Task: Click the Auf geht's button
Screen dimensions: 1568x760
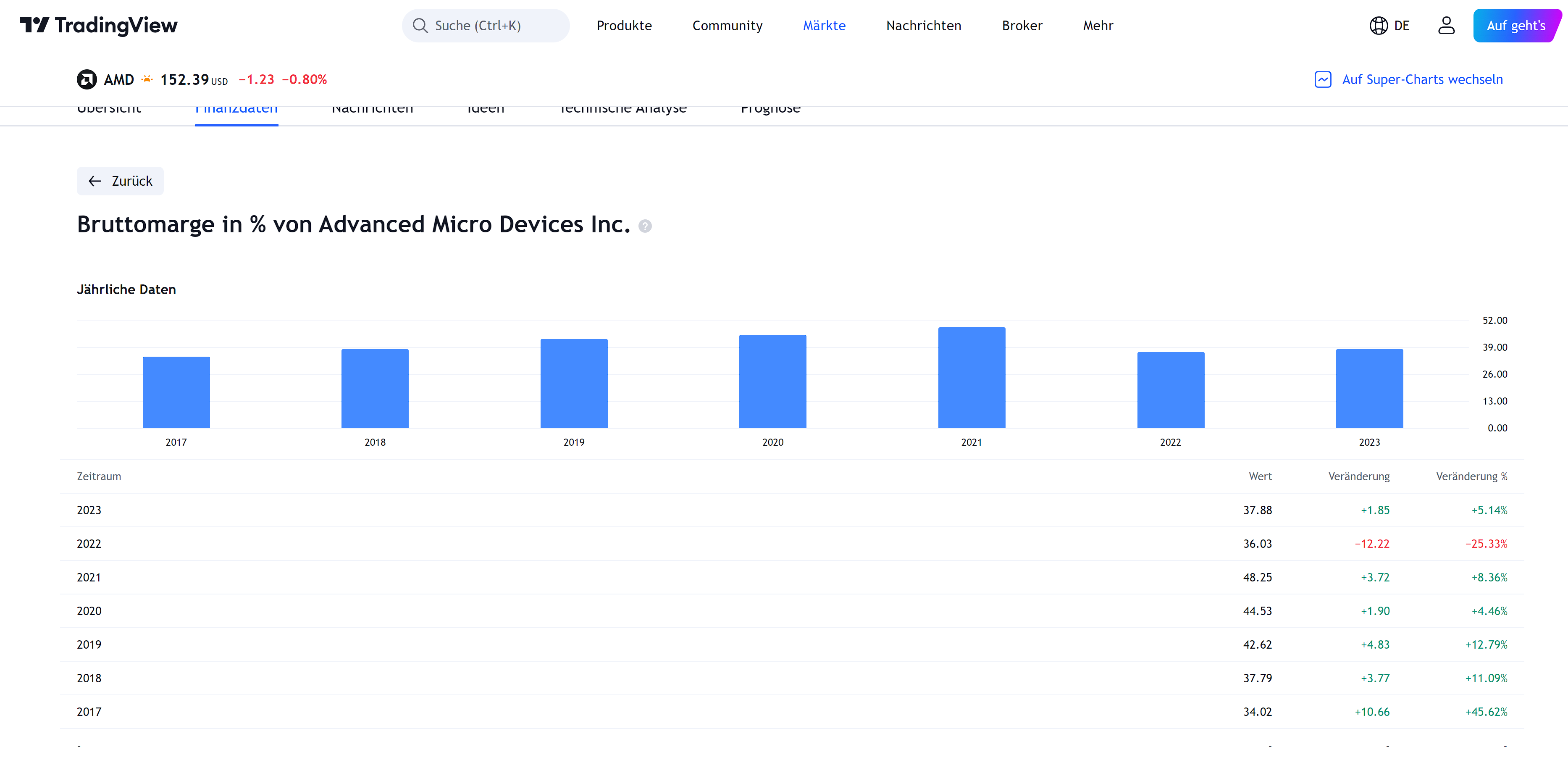Action: pyautogui.click(x=1515, y=26)
